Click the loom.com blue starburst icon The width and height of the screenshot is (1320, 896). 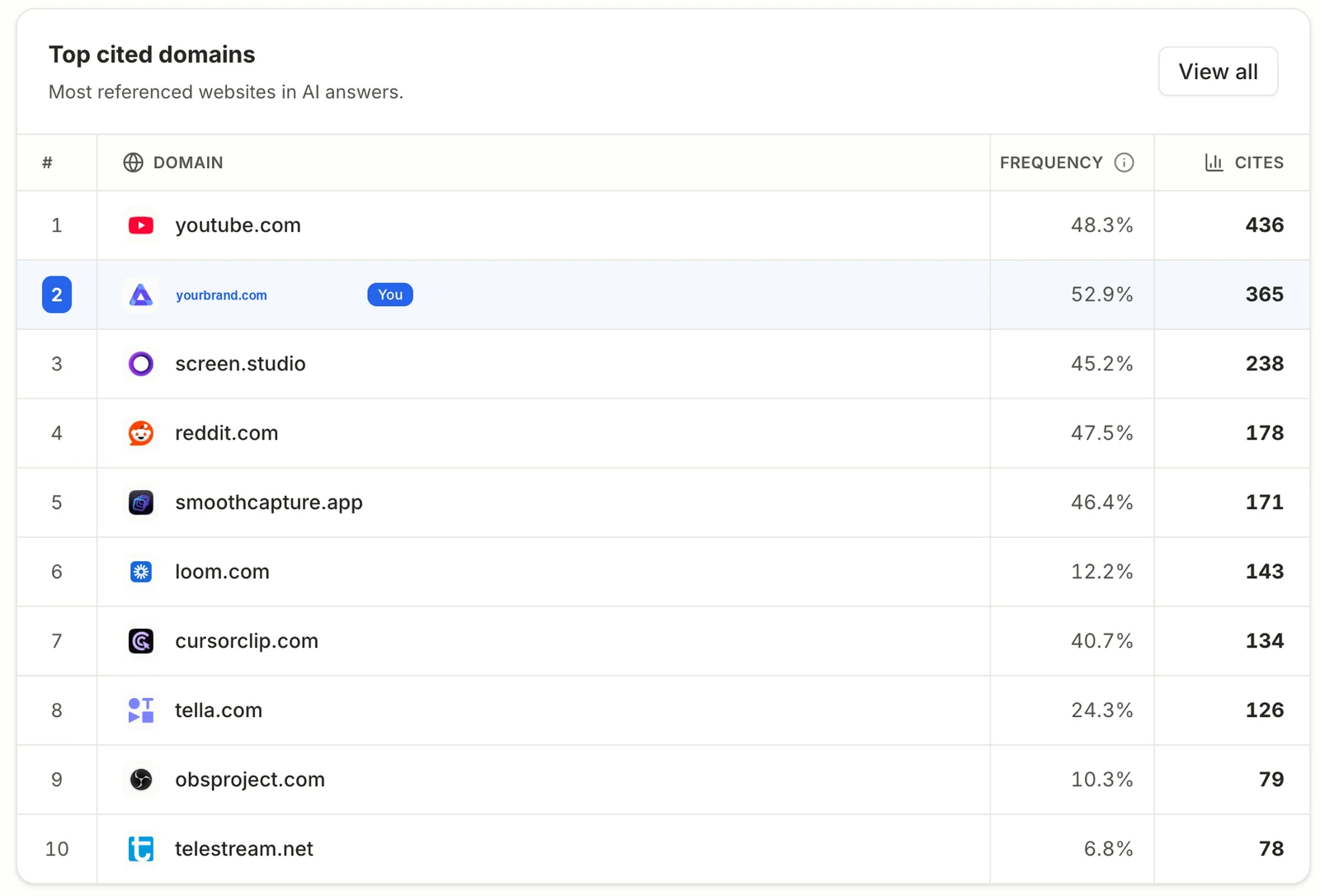(x=141, y=572)
